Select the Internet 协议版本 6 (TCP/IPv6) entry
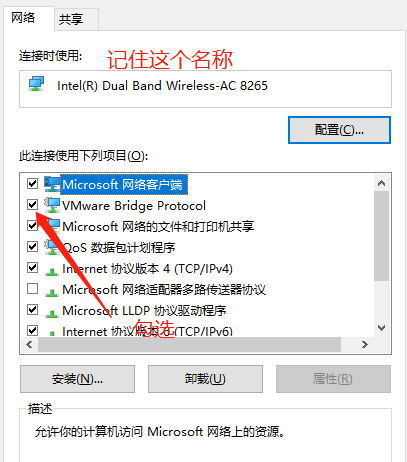 pos(147,331)
